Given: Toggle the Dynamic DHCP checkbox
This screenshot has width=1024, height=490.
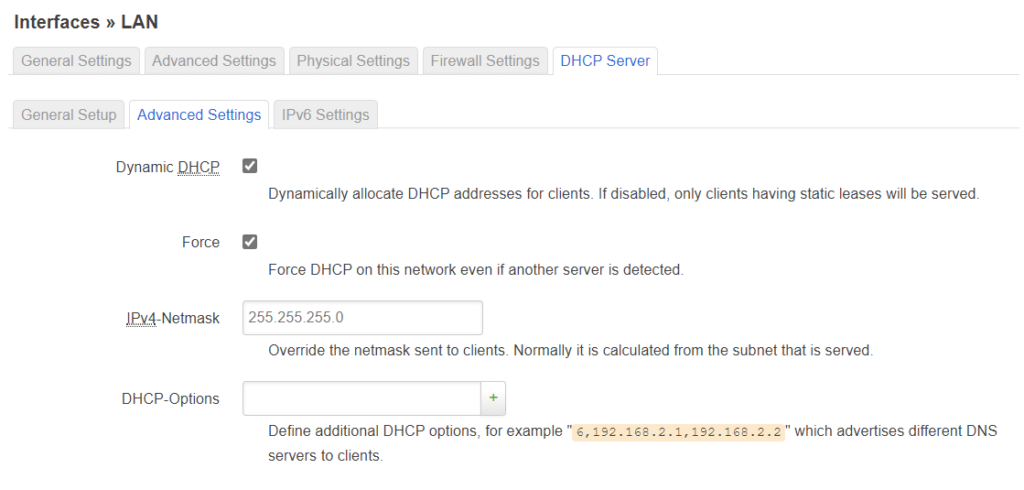Looking at the screenshot, I should pyautogui.click(x=250, y=166).
